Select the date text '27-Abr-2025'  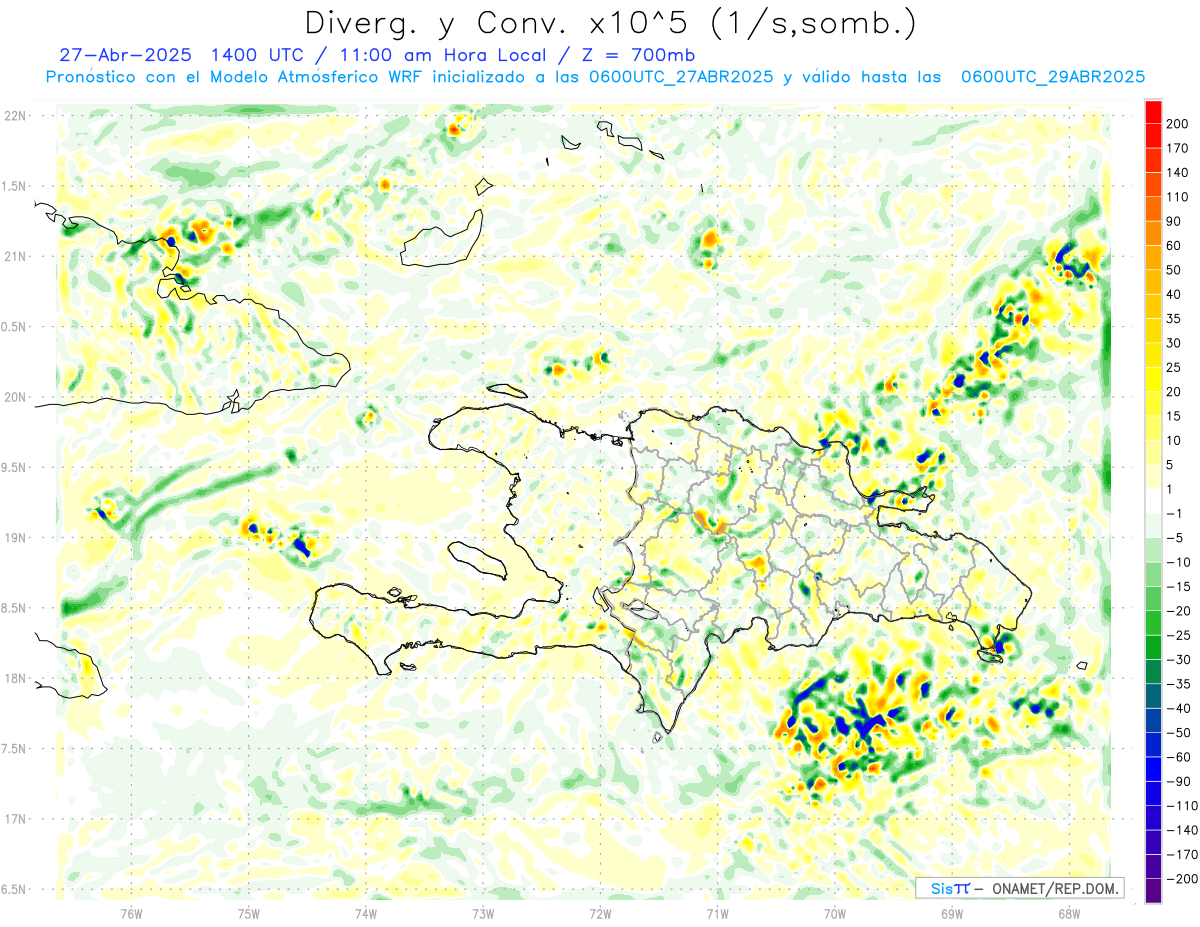click(126, 55)
